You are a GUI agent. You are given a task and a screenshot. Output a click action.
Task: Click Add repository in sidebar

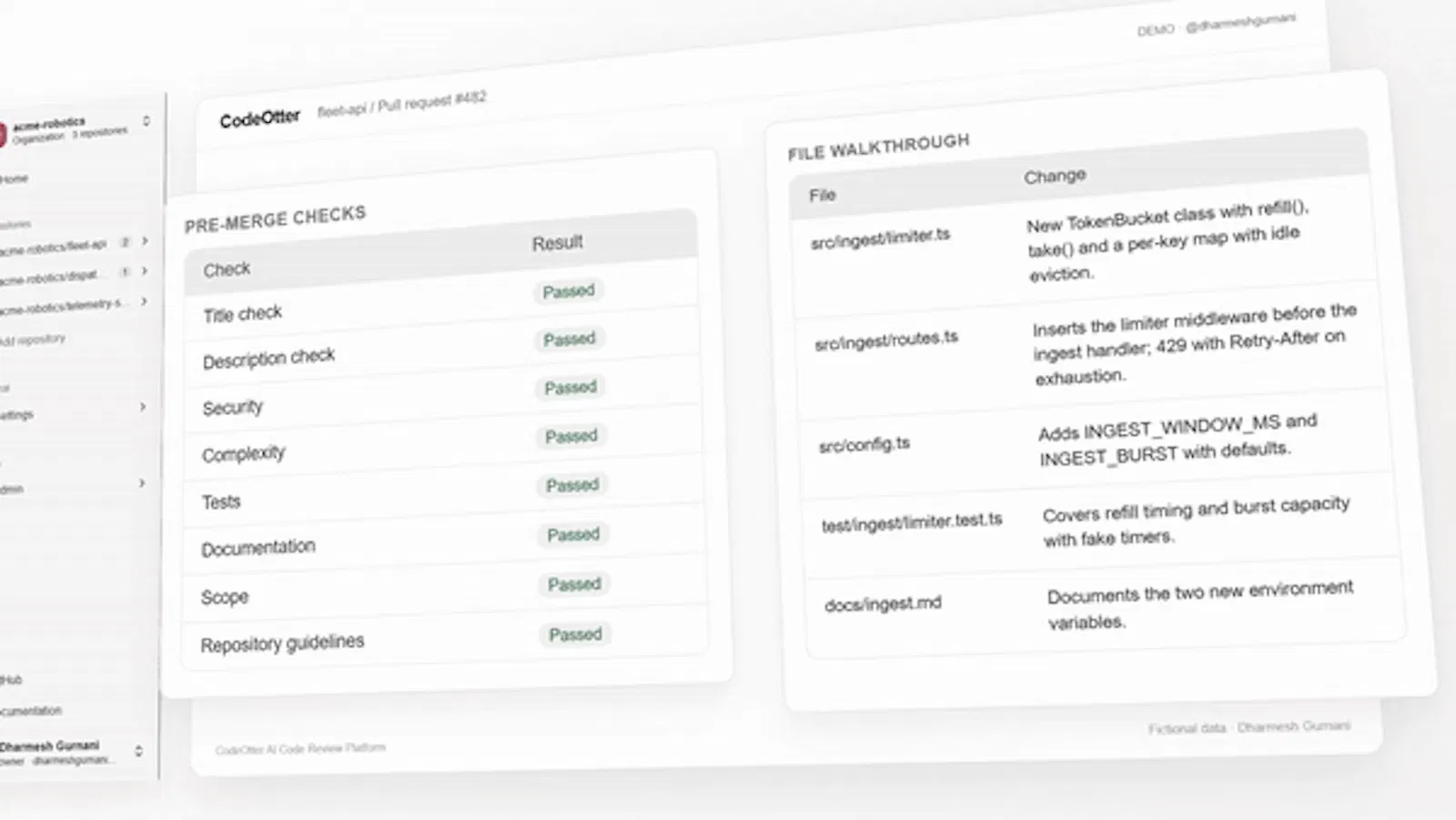click(33, 340)
